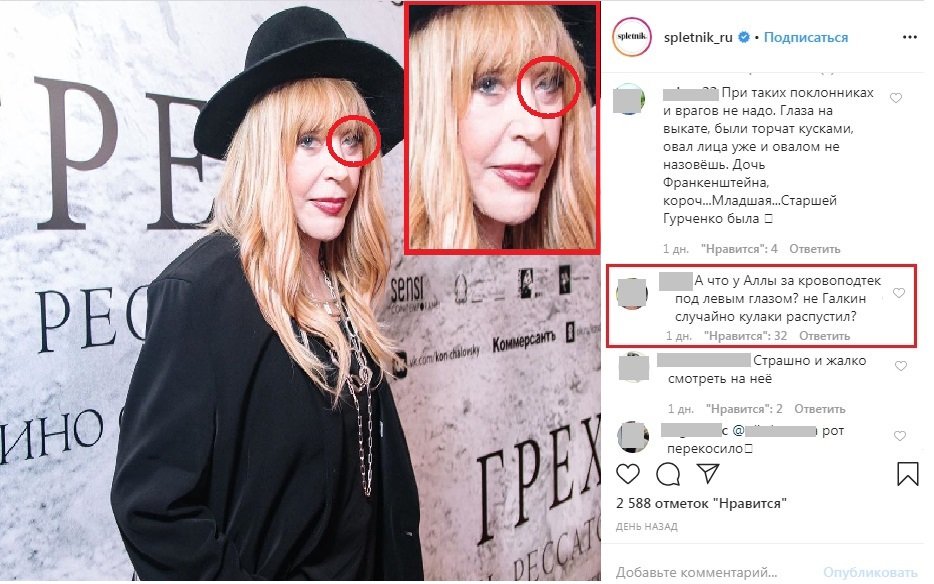This screenshot has height=584, width=934.
Task: Open the zoomed face inset thumbnail
Action: pyautogui.click(x=502, y=127)
